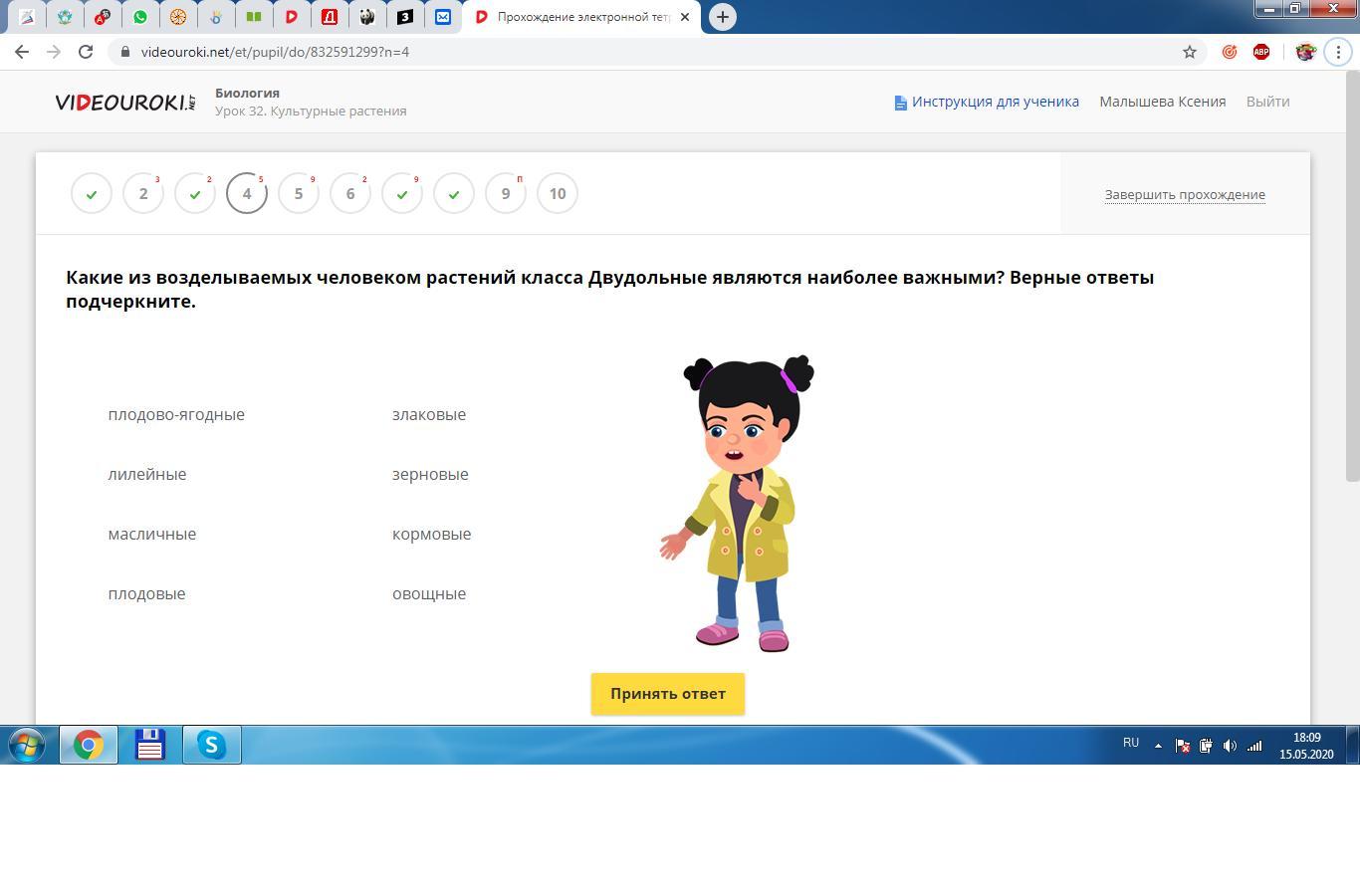Switch to the red A icon tab
This screenshot has height=896, width=1360.
[103, 17]
